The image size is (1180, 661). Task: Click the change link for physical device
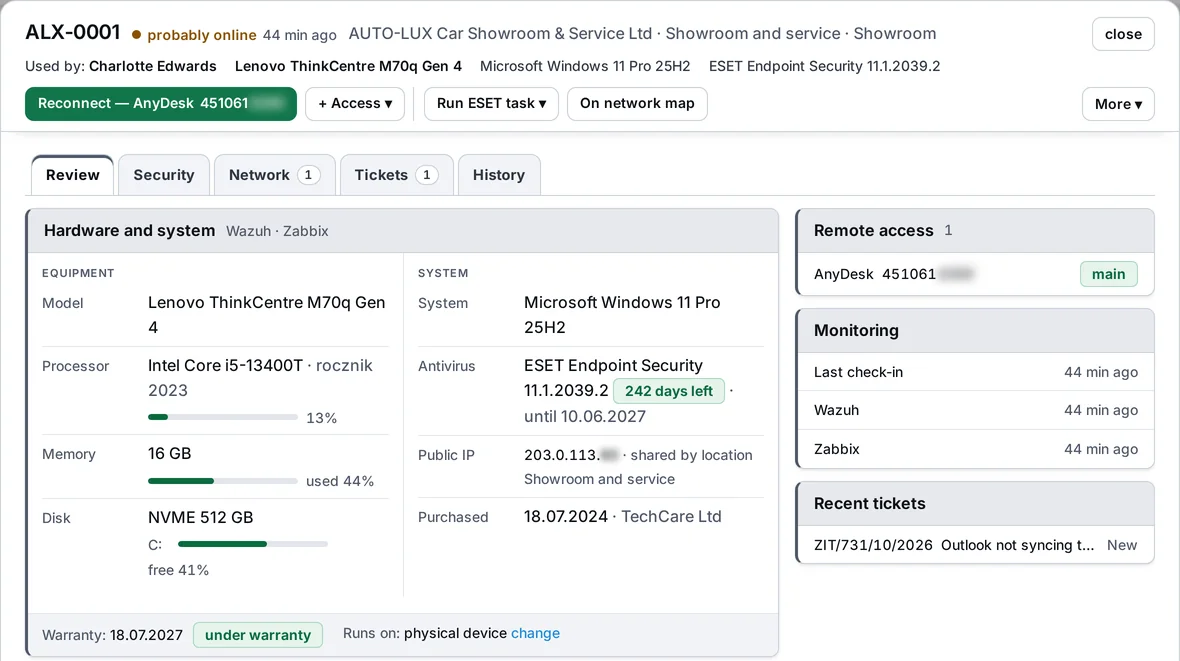tap(535, 633)
